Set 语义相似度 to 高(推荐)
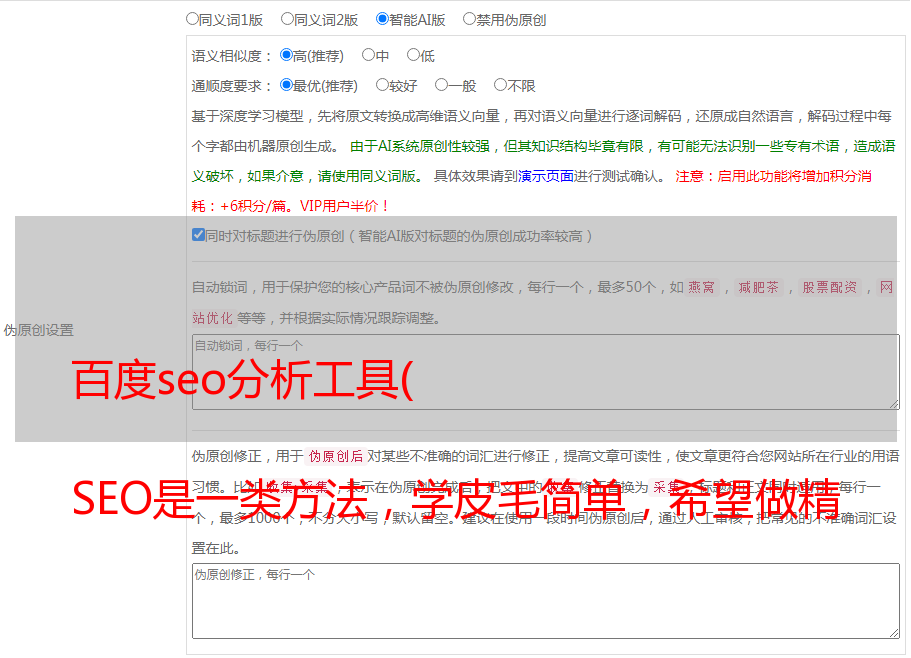The image size is (911, 658). (286, 56)
